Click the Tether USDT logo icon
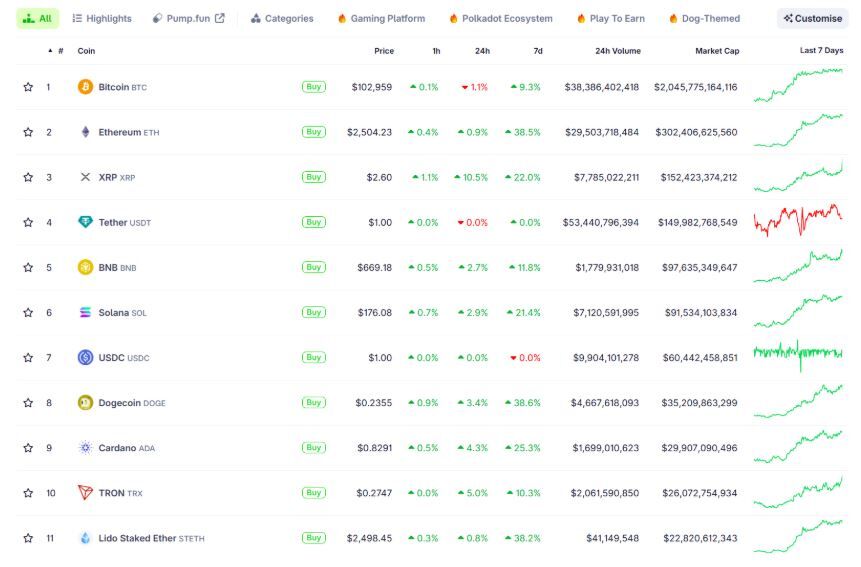Viewport: 861px width, 567px height. click(x=85, y=222)
